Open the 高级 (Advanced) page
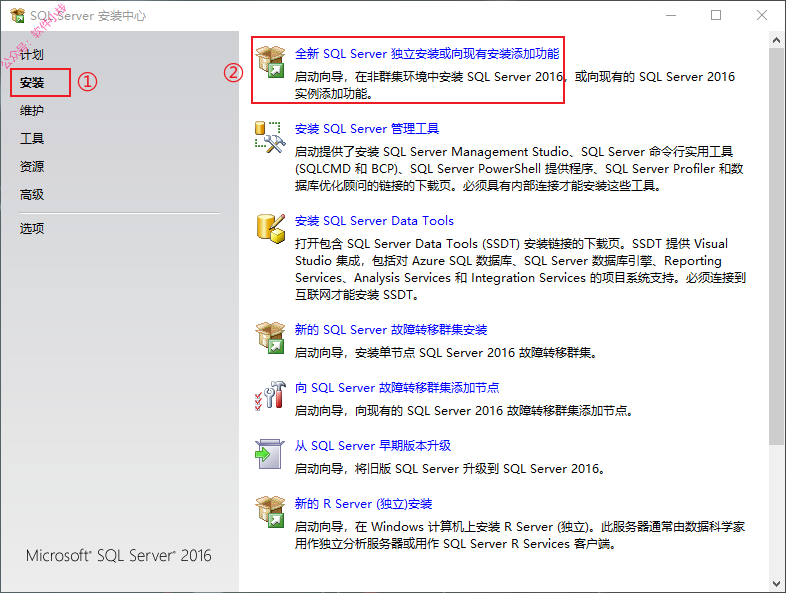786x593 pixels. coord(32,194)
